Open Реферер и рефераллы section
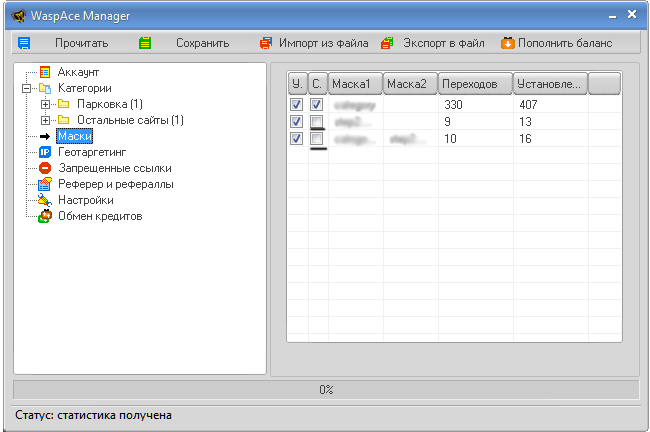Viewport: 650px width, 432px height. (x=115, y=184)
